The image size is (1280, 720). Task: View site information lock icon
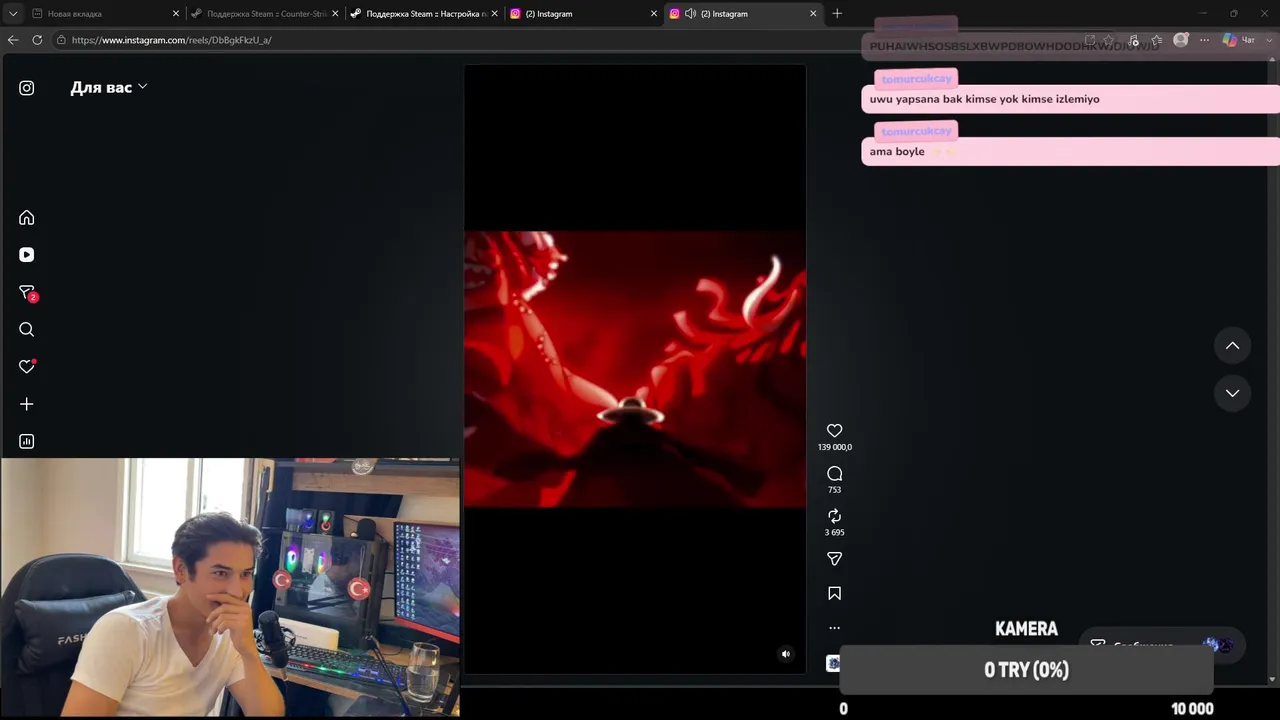(61, 40)
